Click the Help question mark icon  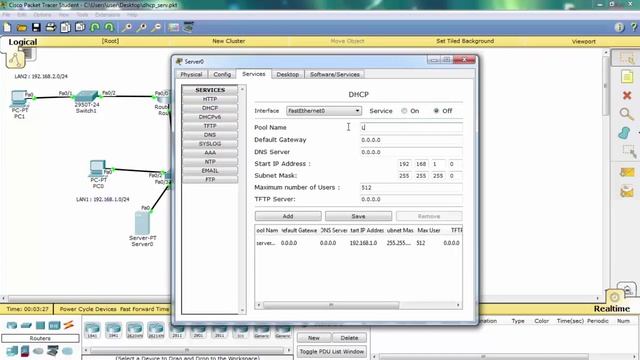[x=634, y=27]
